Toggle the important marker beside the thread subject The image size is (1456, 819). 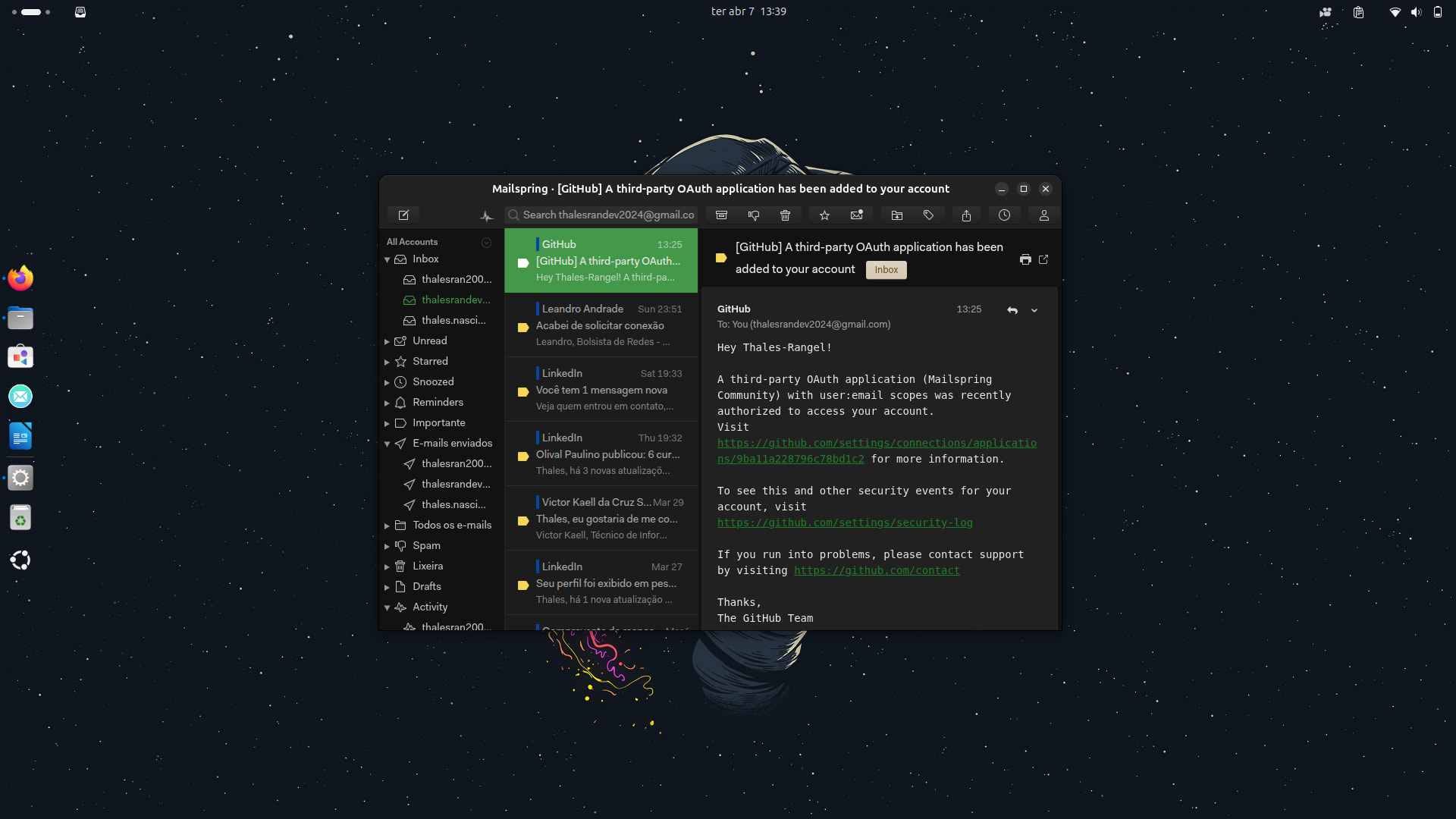(721, 258)
